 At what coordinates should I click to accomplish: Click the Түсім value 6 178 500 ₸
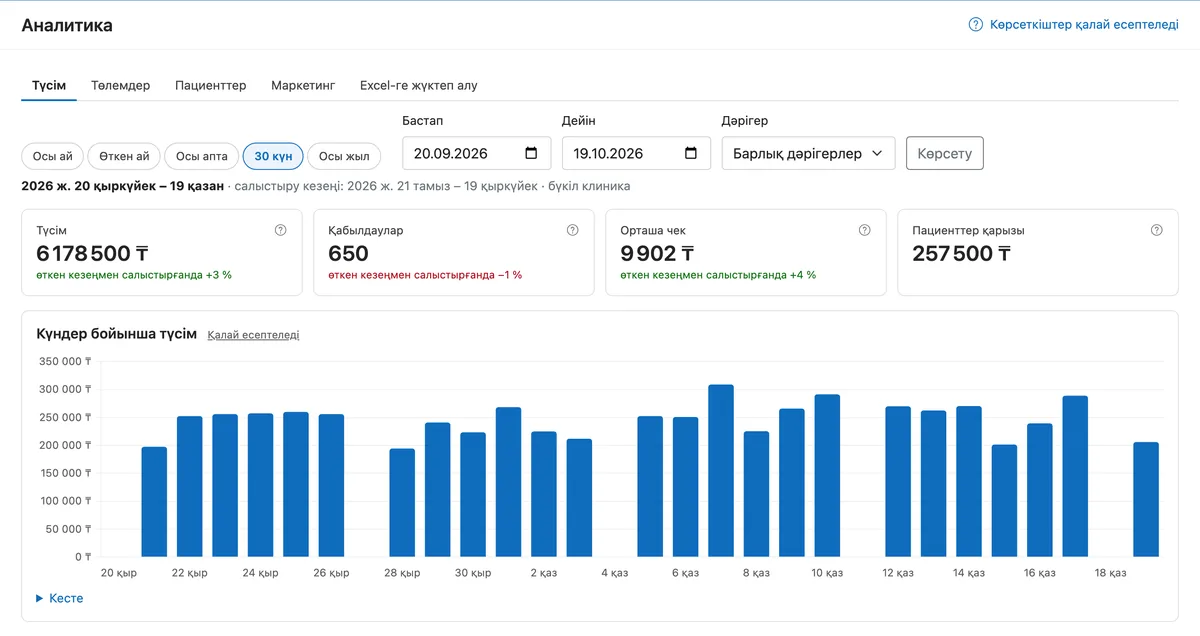pos(93,253)
